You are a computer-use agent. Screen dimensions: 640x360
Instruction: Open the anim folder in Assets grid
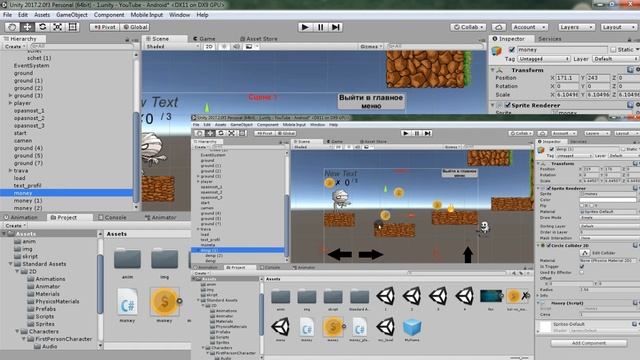click(127, 259)
